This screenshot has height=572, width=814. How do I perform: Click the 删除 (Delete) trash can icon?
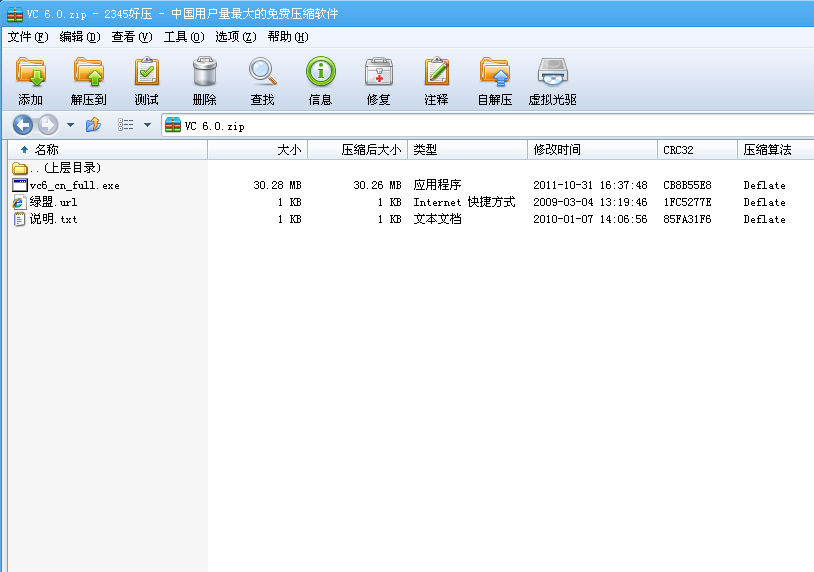[x=205, y=72]
